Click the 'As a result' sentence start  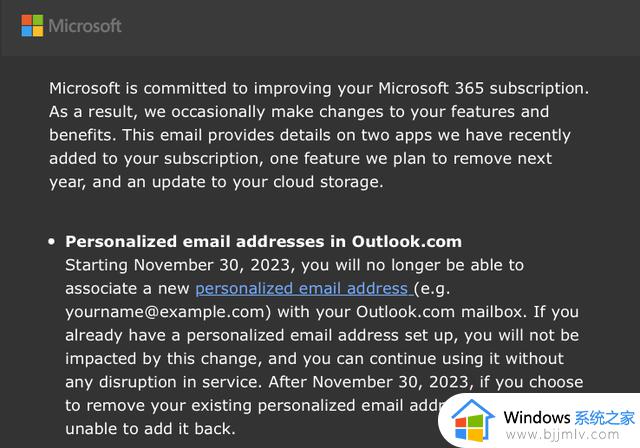(x=93, y=112)
